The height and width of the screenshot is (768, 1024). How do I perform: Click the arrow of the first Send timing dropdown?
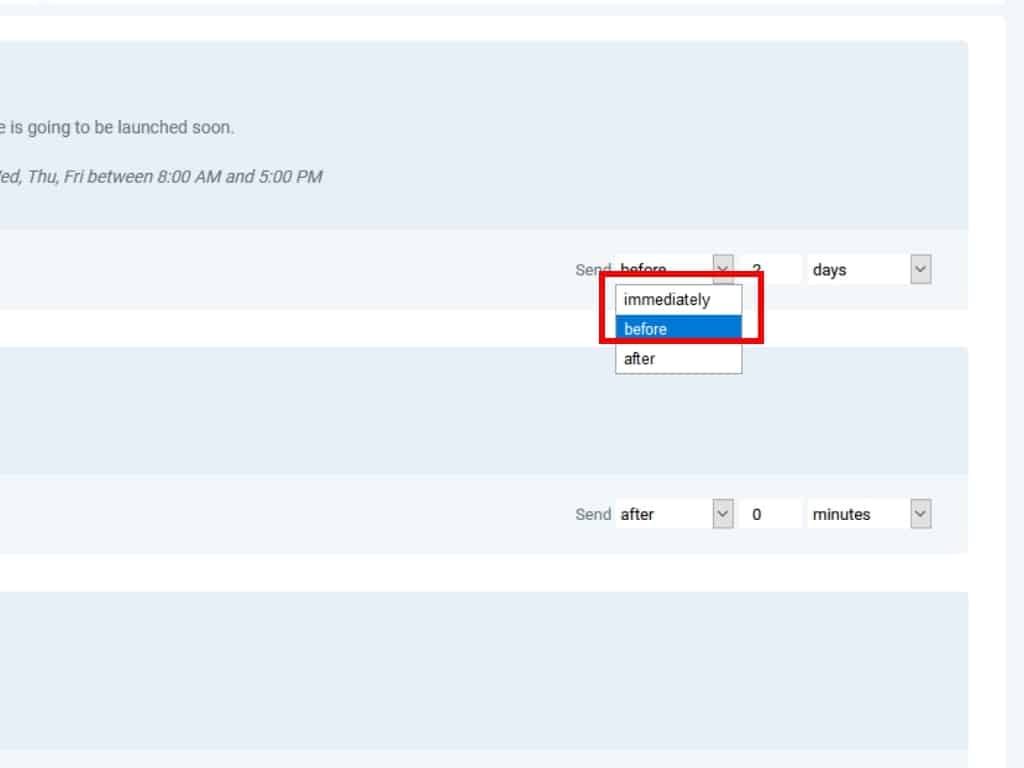[x=723, y=269]
